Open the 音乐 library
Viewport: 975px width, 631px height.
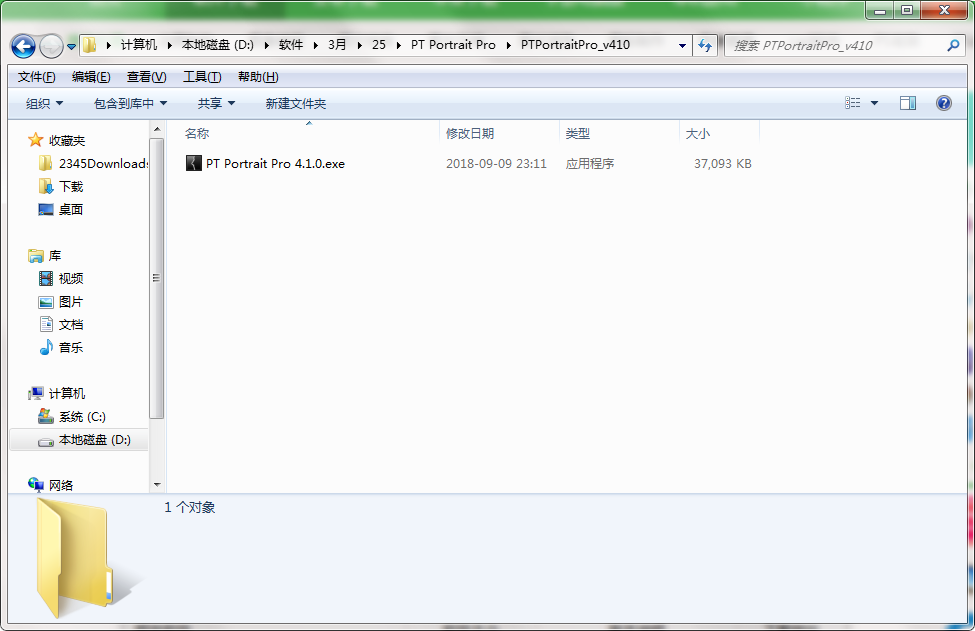pos(71,348)
